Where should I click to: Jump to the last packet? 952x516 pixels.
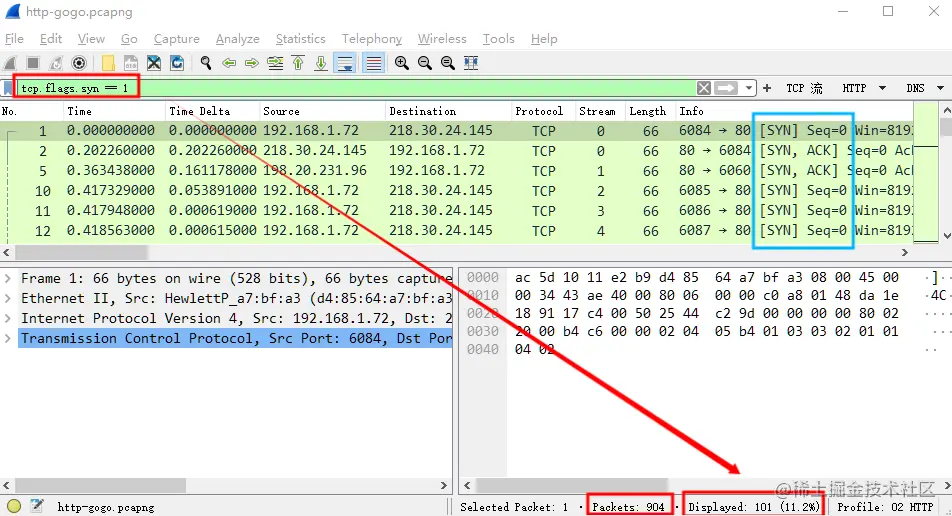click(x=321, y=63)
